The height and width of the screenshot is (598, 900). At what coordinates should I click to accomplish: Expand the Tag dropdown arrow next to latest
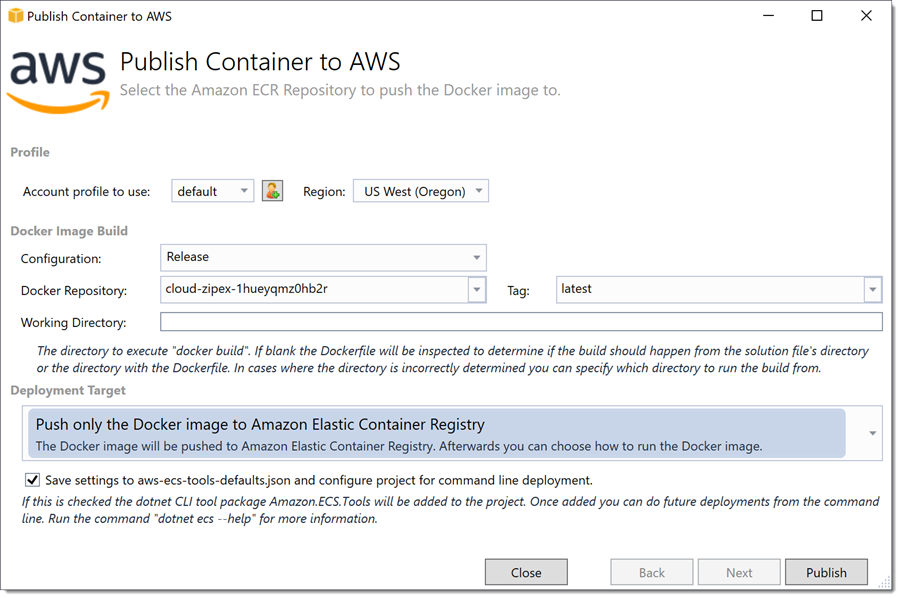click(x=872, y=290)
